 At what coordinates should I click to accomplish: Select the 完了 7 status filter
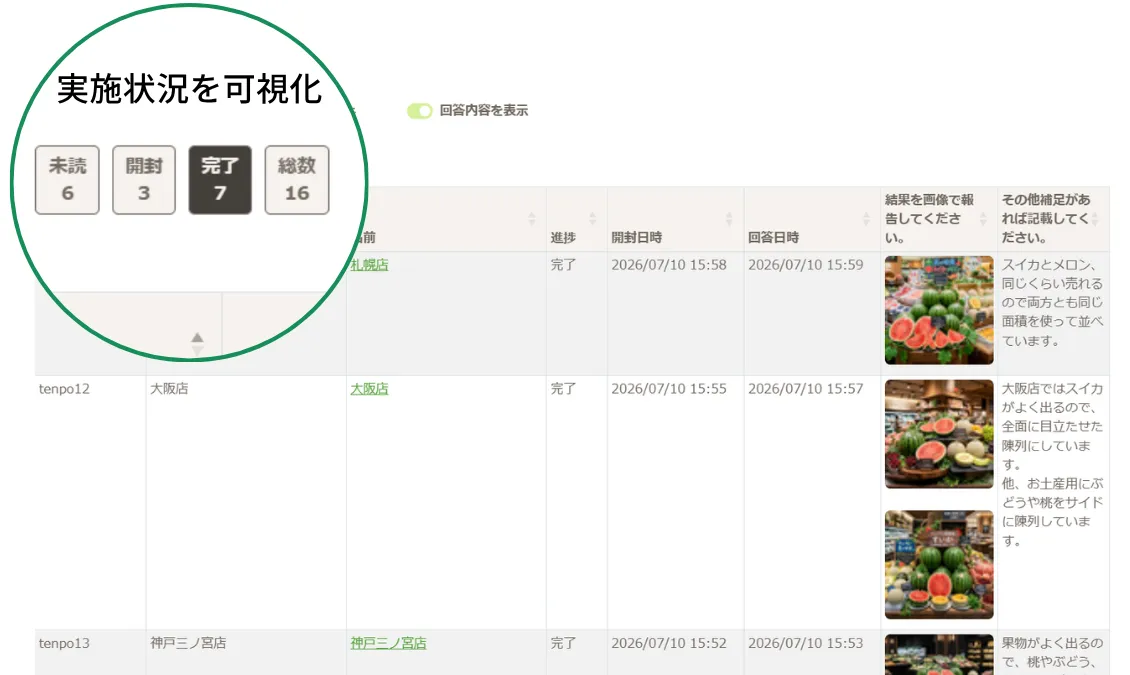(220, 180)
